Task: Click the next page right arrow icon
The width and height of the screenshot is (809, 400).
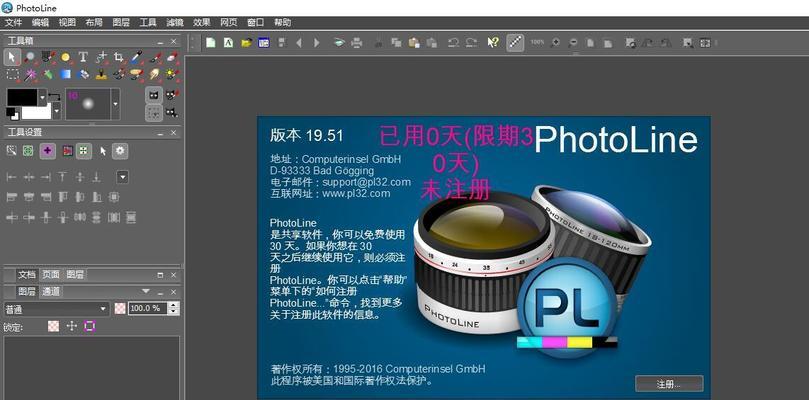Action: tap(317, 43)
